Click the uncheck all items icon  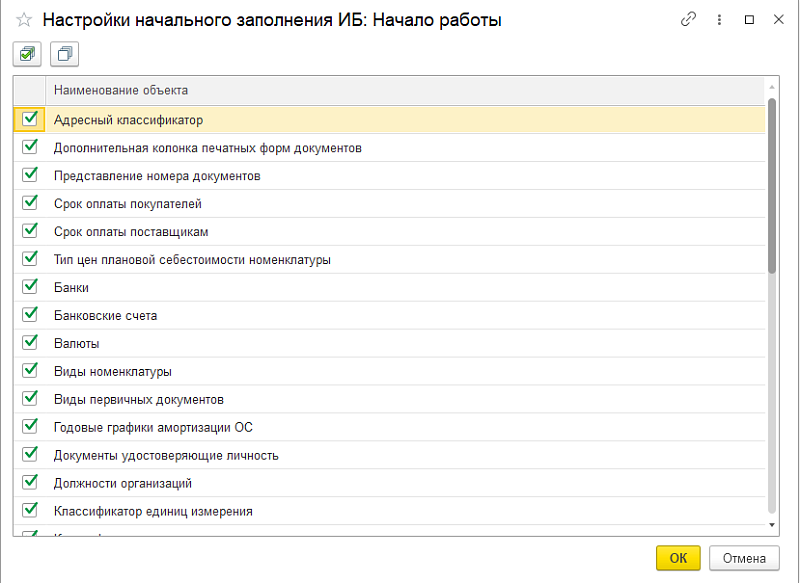coord(64,54)
